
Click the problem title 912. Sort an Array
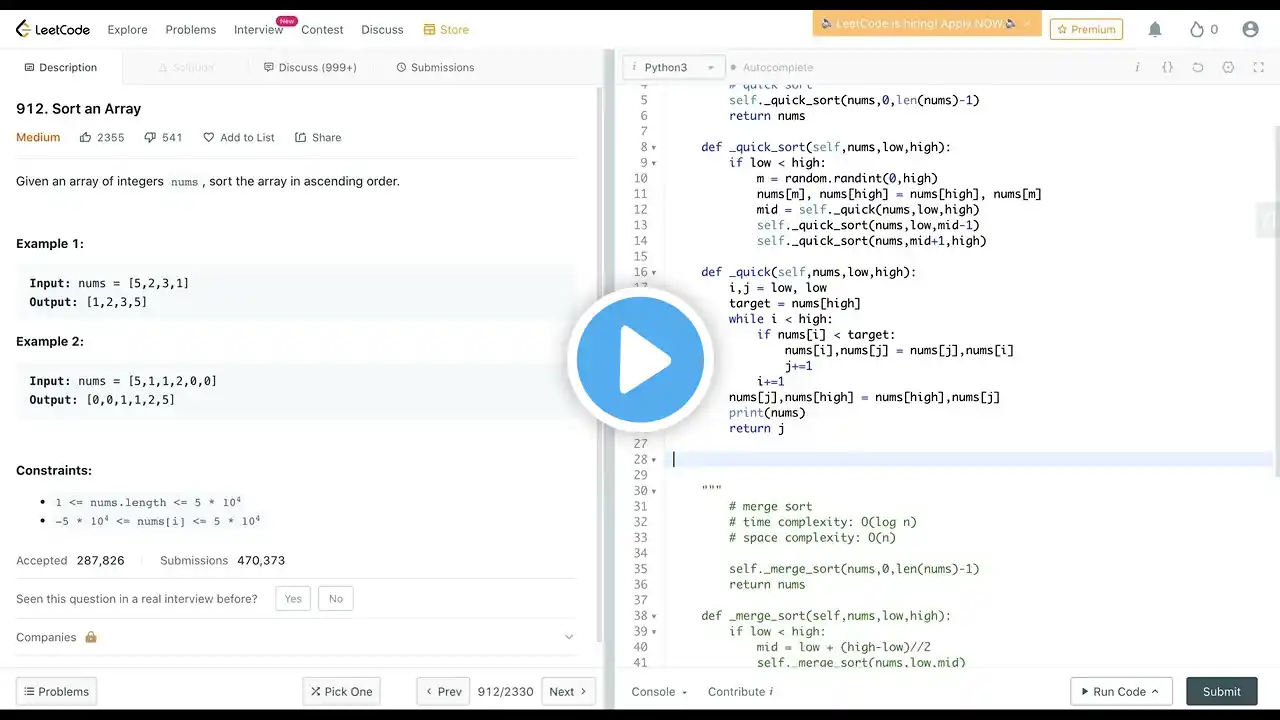click(79, 109)
